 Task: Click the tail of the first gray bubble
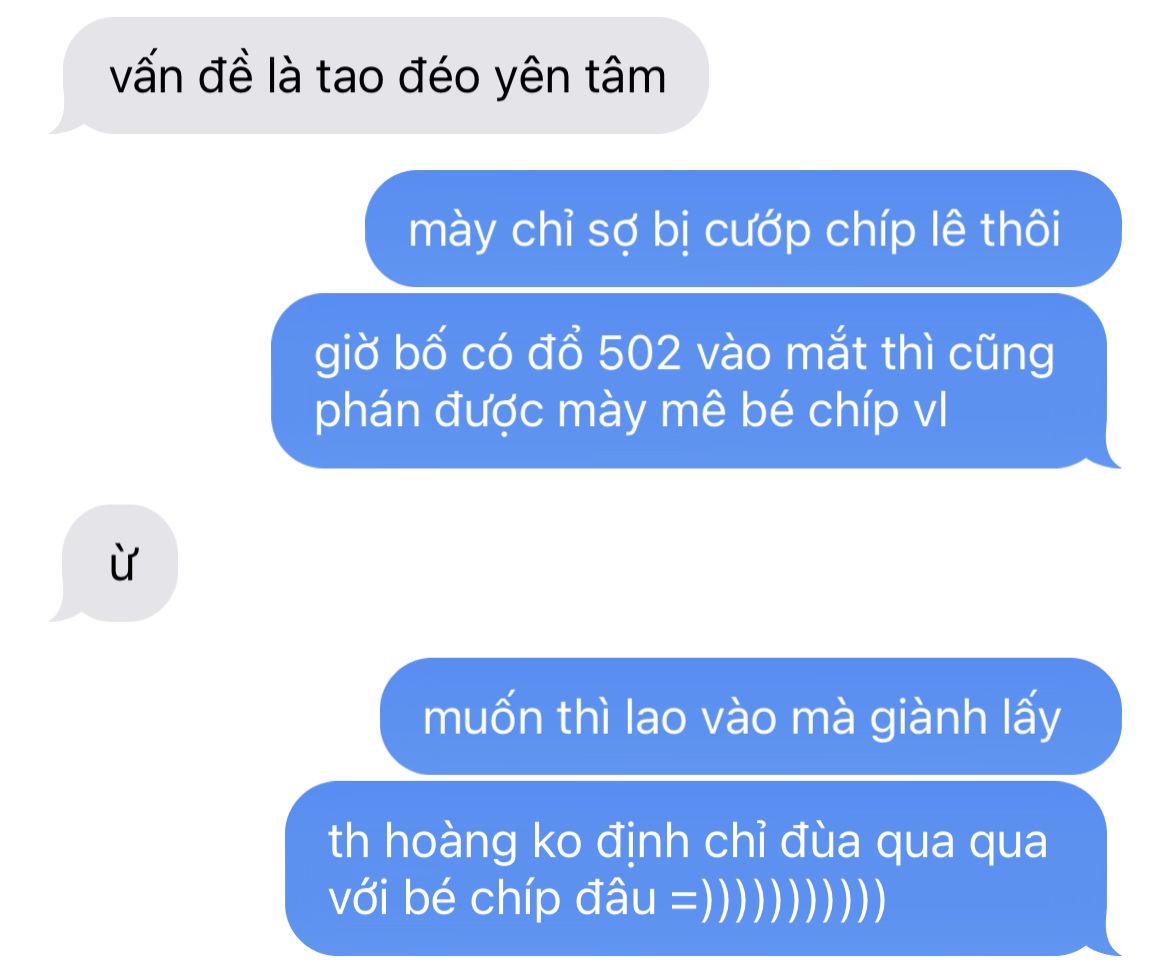[x=63, y=125]
